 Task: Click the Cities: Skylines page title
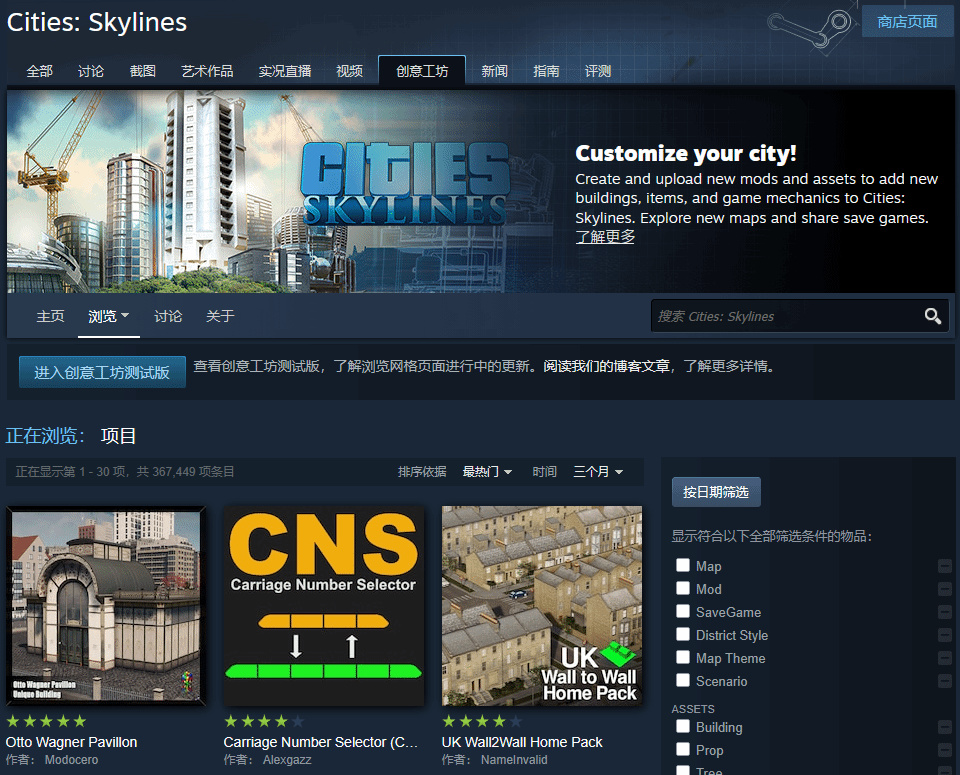click(x=97, y=23)
